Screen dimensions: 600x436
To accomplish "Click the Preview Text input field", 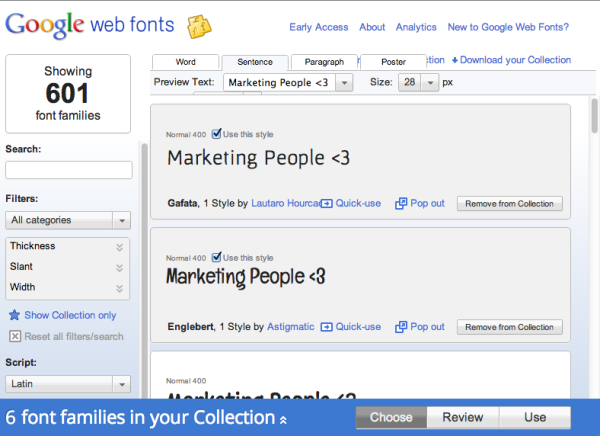I will coord(279,82).
